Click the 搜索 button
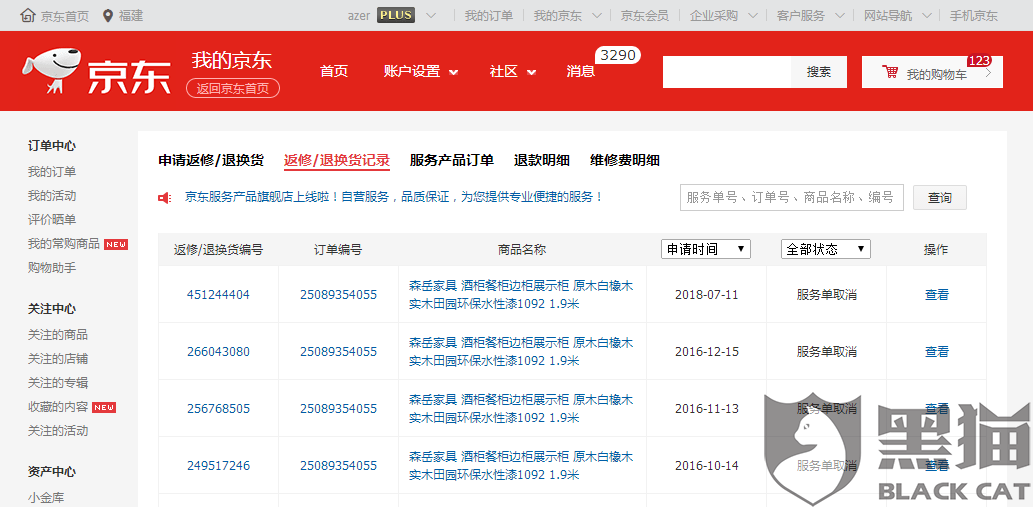1033x507 pixels. pyautogui.click(x=819, y=72)
